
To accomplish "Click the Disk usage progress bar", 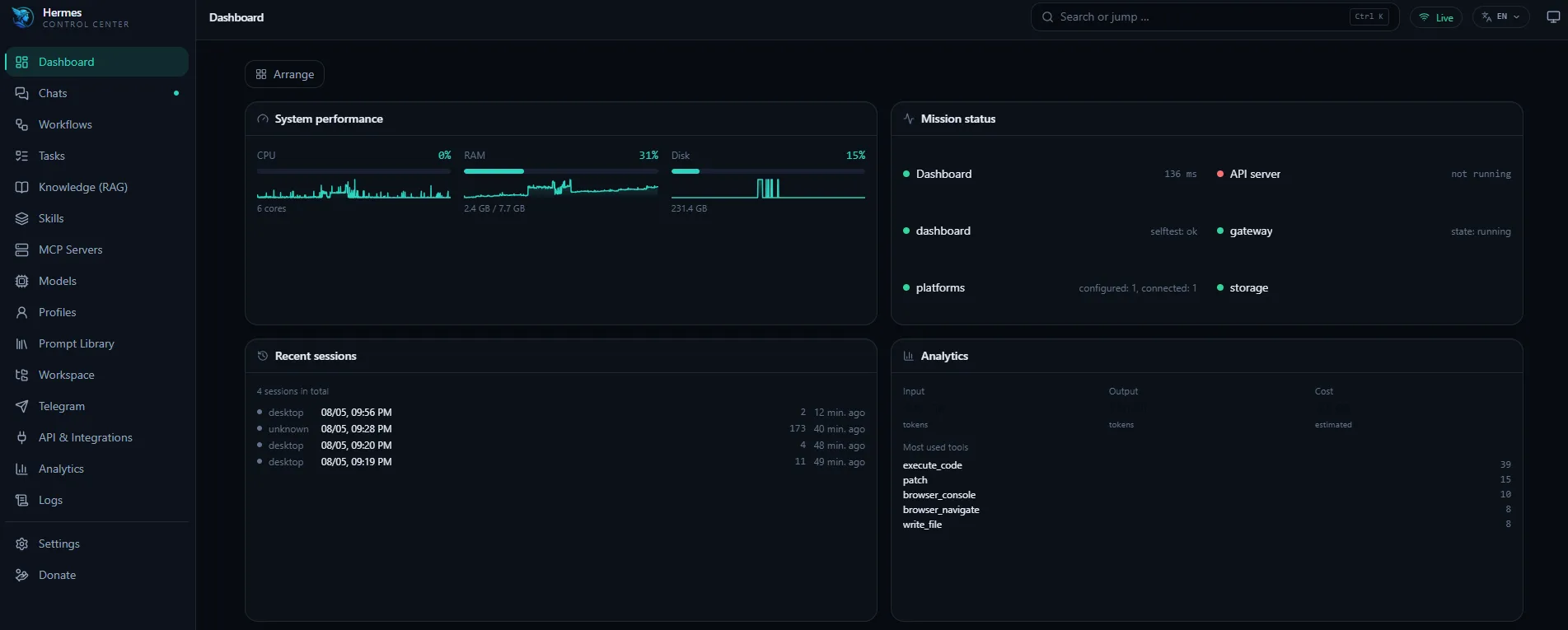I will (x=768, y=171).
